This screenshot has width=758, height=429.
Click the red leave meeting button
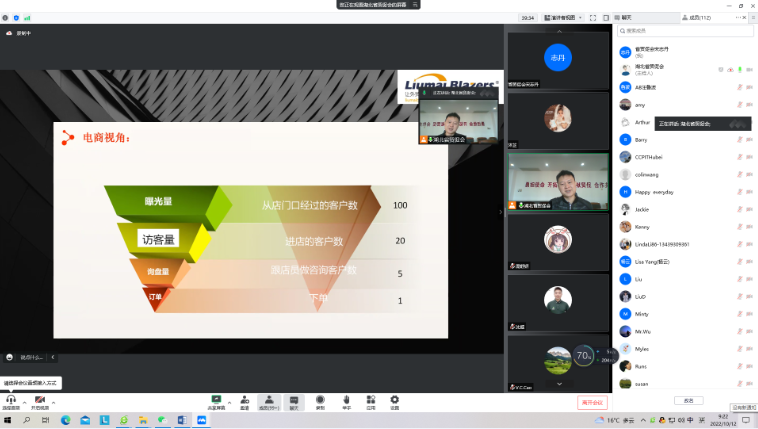[592, 402]
